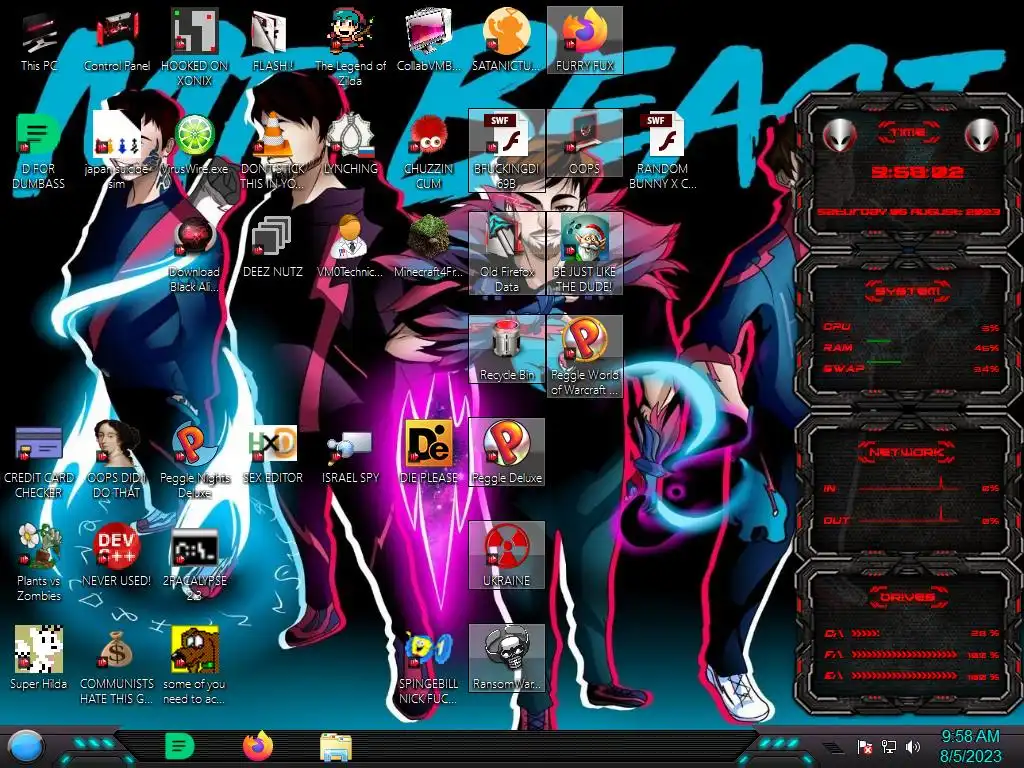Select the OOPS DID I DO THAT portrait icon
This screenshot has height=768, width=1024.
tap(117, 460)
